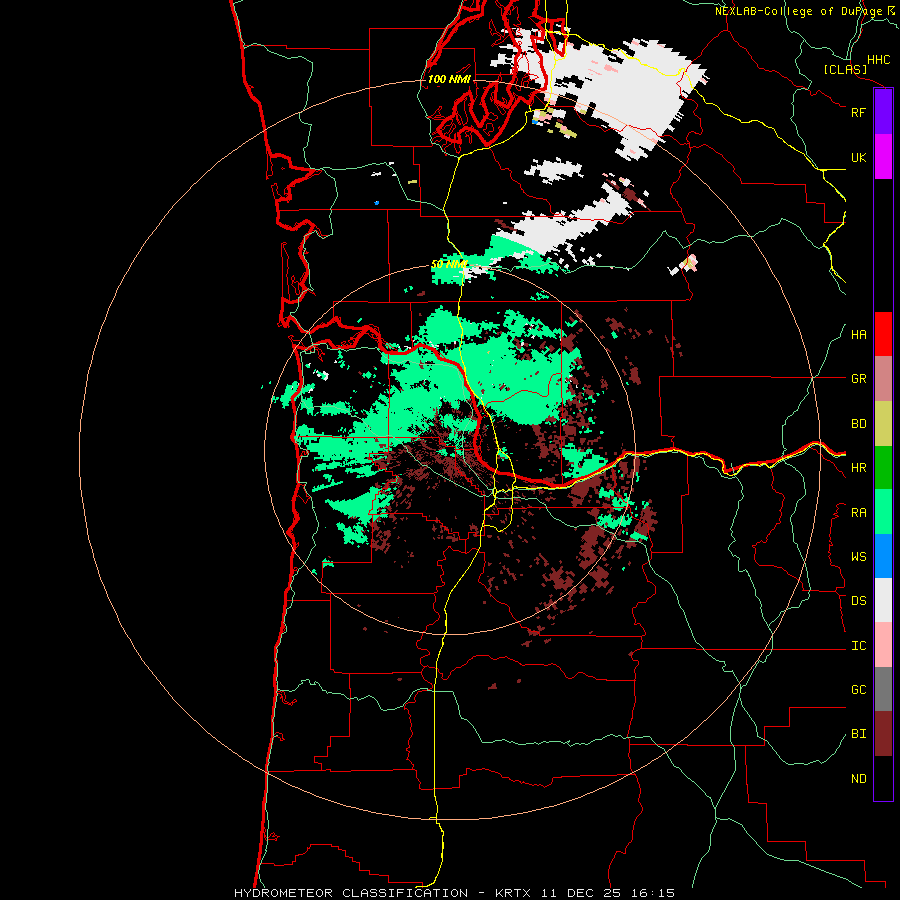Viewport: 900px width, 900px height.
Task: Click the DS white legend swatch
Action: point(883,600)
